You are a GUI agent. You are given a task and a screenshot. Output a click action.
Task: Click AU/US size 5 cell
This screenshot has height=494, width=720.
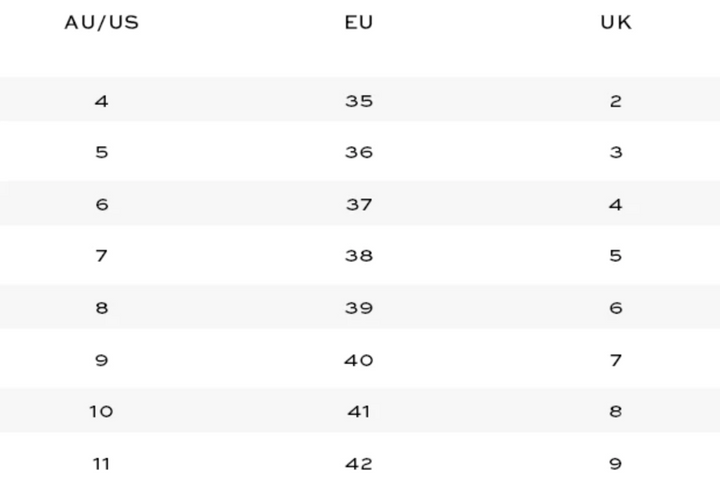[101, 153]
